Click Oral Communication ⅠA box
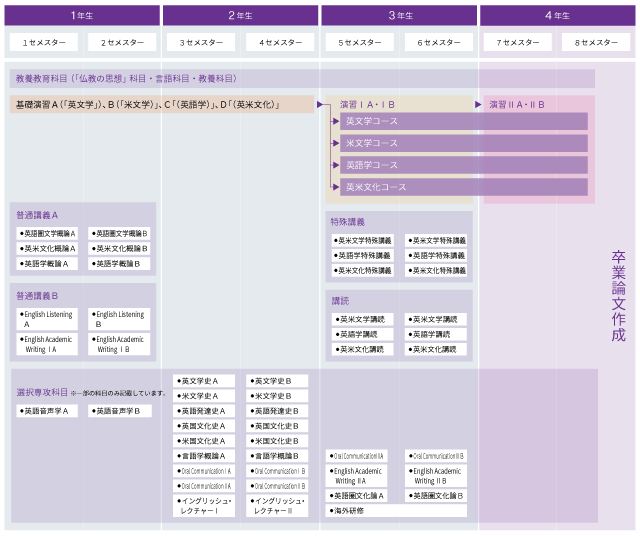 coord(204,471)
